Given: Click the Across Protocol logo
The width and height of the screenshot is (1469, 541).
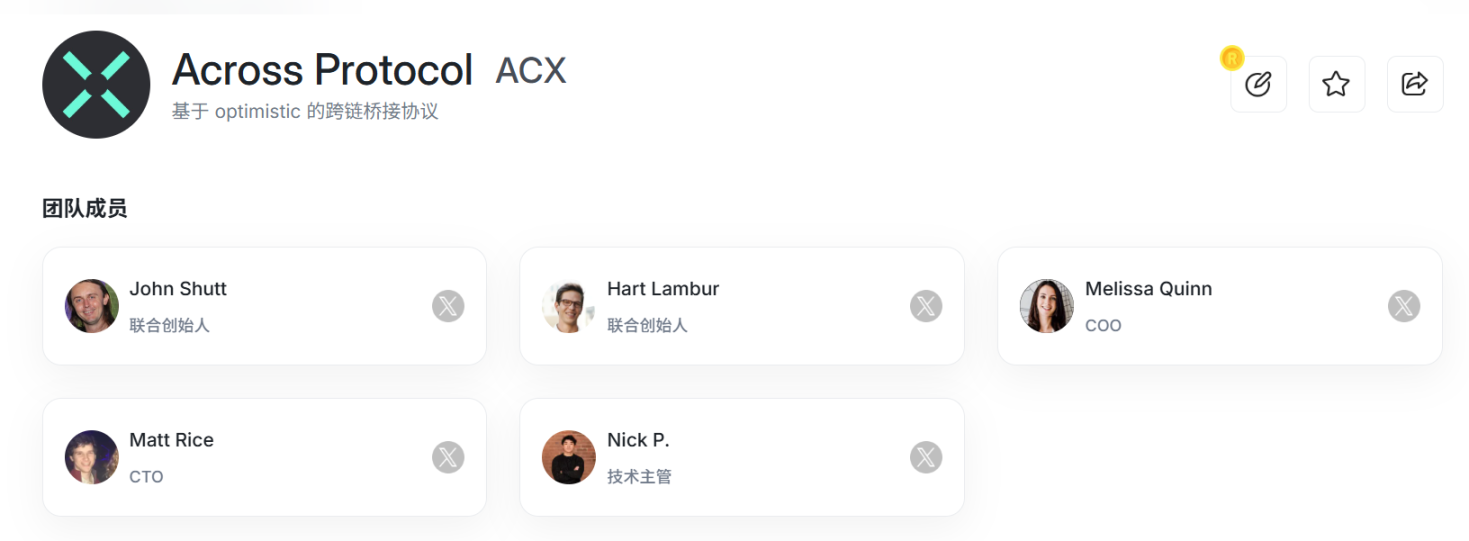Looking at the screenshot, I should tap(96, 84).
